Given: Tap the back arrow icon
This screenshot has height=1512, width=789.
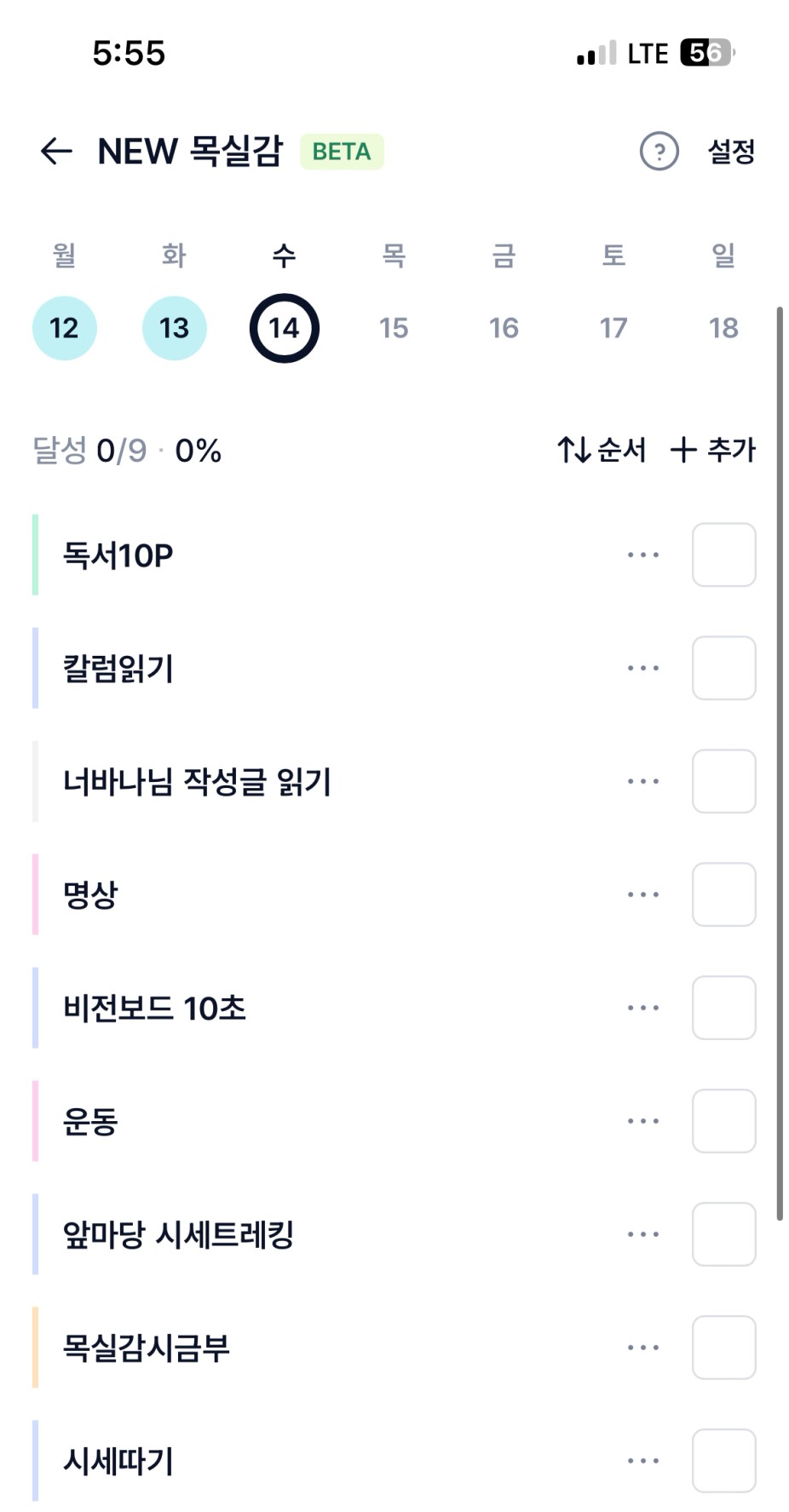Looking at the screenshot, I should coord(56,152).
